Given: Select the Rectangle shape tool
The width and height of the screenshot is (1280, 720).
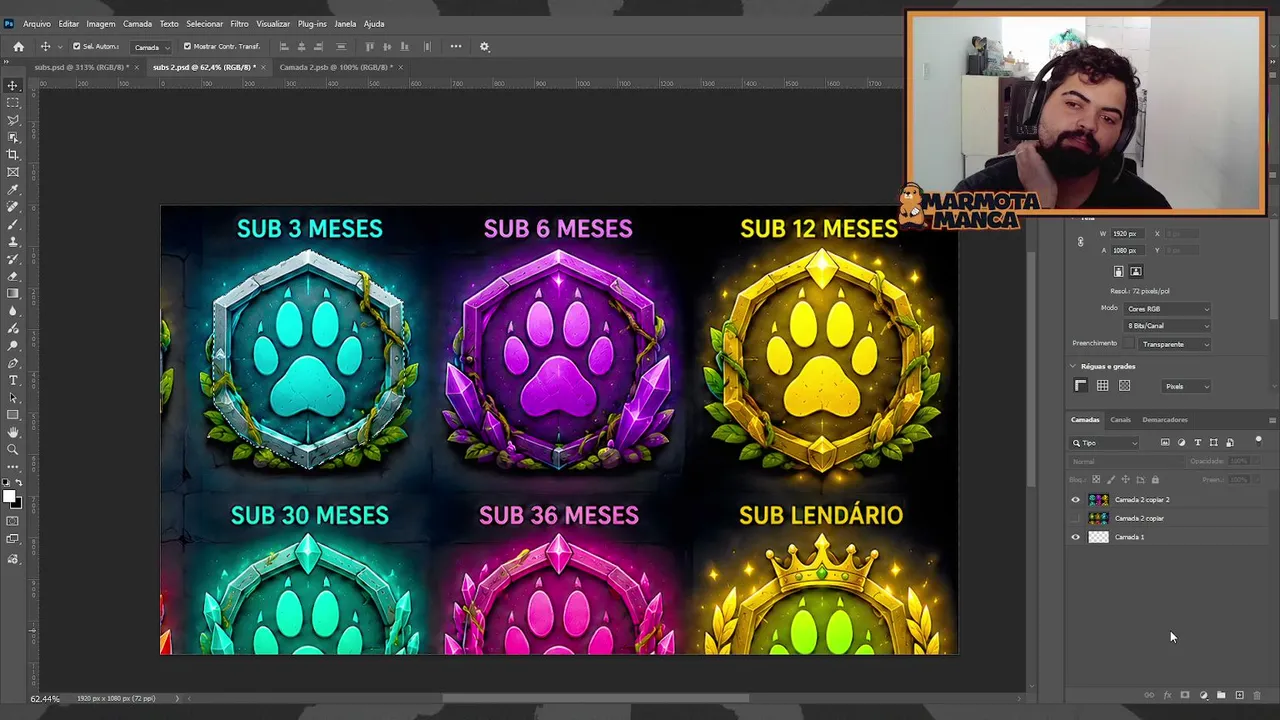Looking at the screenshot, I should point(13,415).
